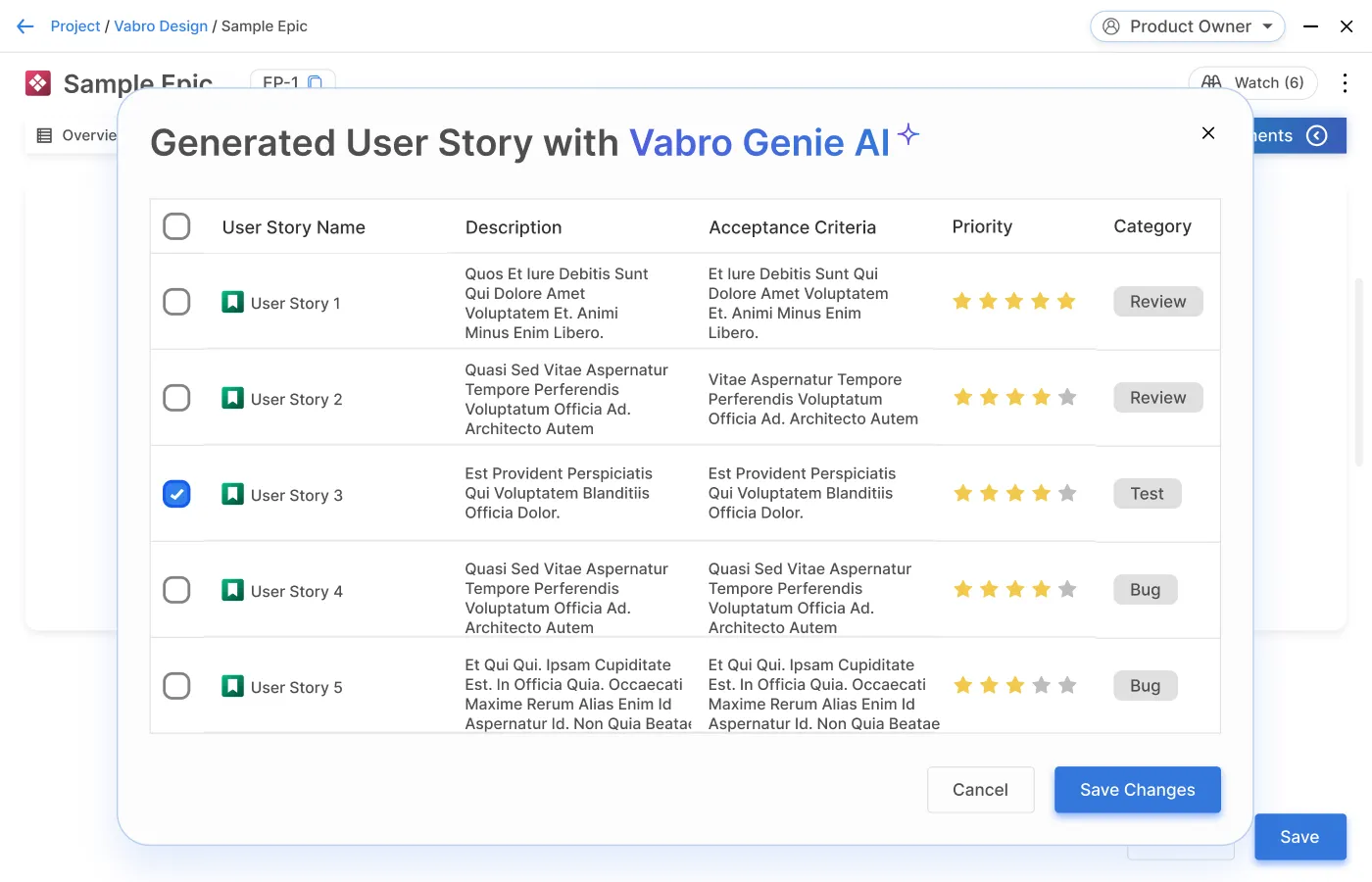Click the binoculars Watch icon
Image resolution: width=1372 pixels, height=882 pixels.
pos(1211,82)
